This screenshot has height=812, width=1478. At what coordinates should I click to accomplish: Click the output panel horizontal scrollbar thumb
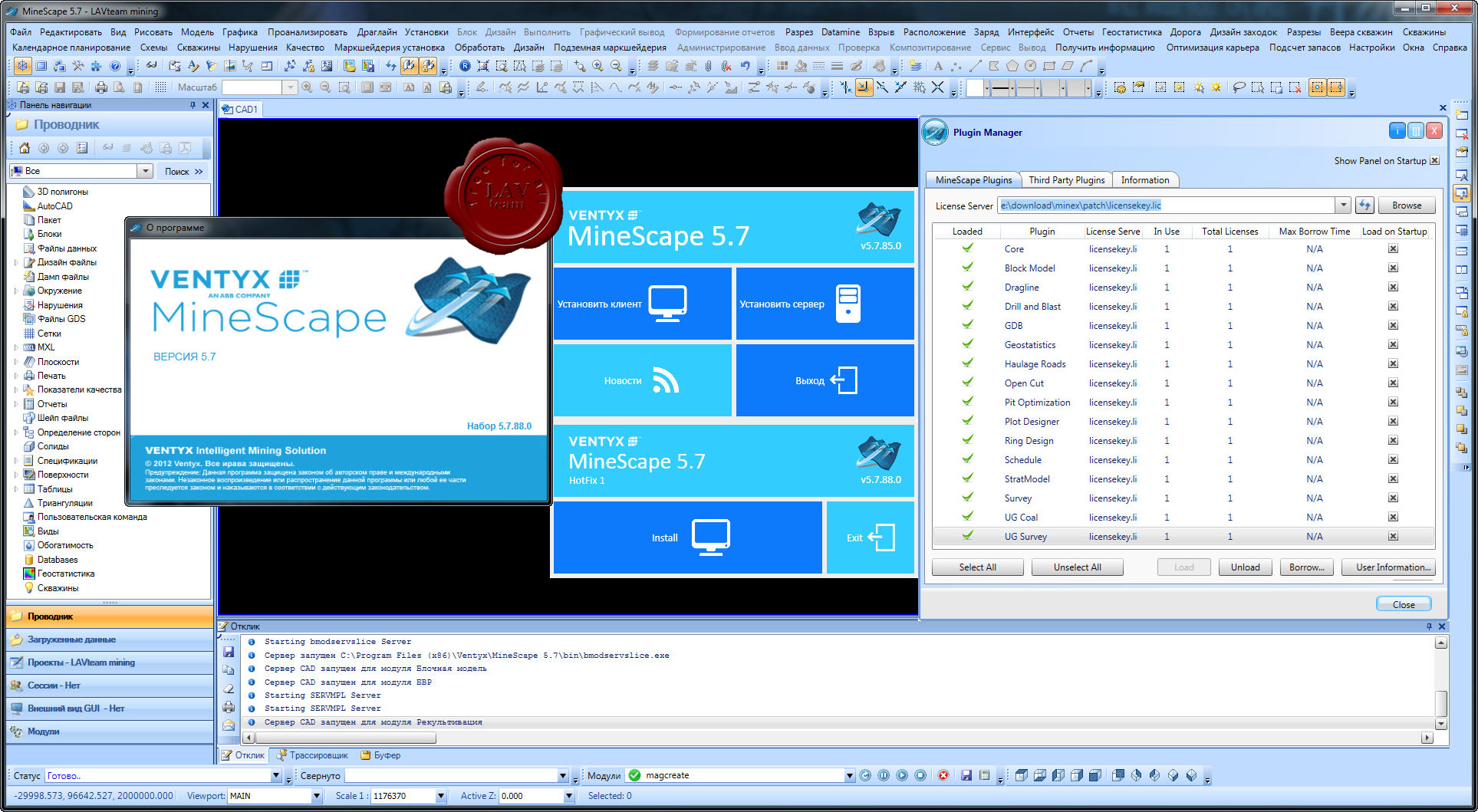[346, 738]
